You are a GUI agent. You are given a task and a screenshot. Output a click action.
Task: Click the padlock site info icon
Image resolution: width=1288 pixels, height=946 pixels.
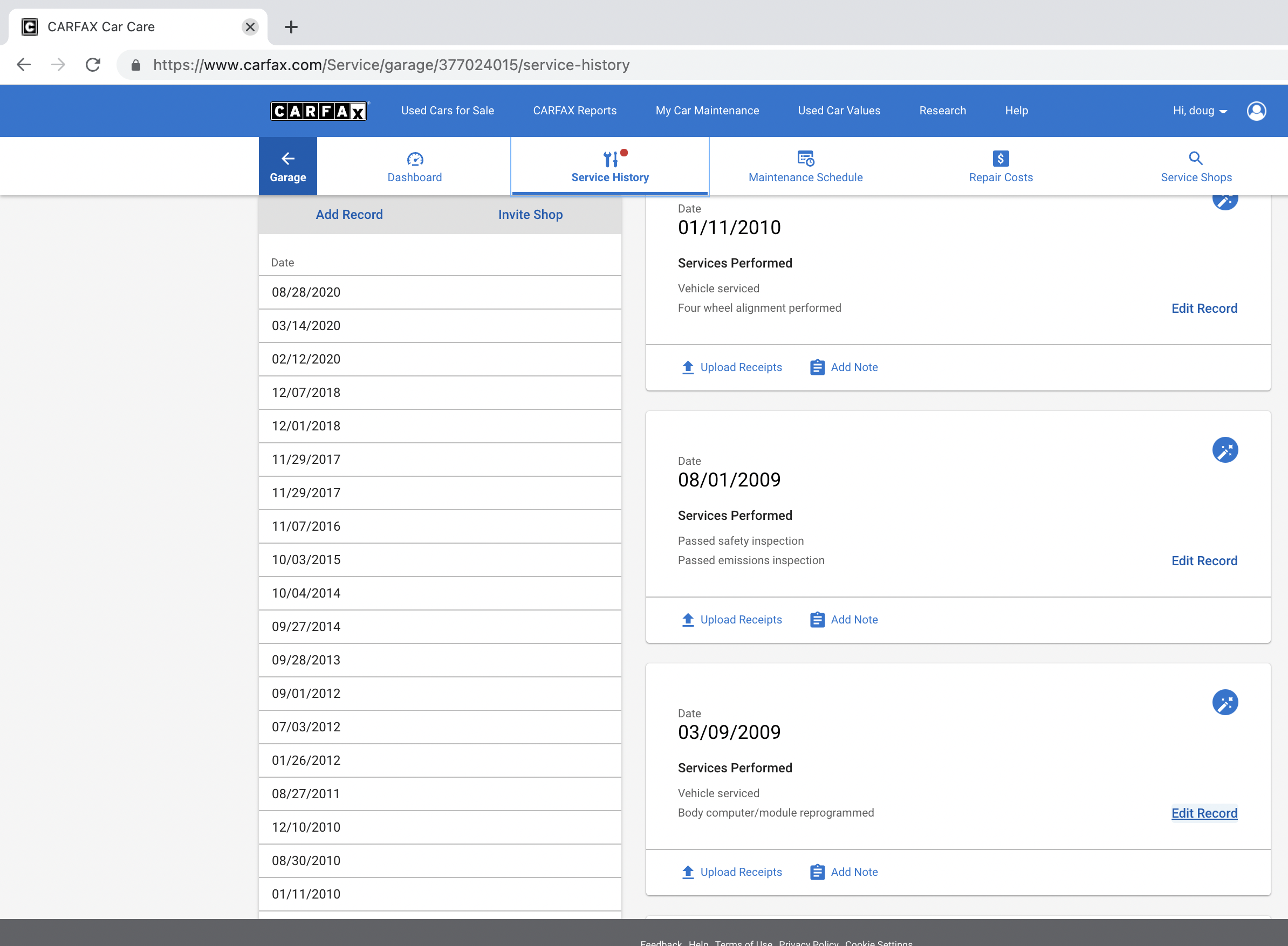coord(136,65)
